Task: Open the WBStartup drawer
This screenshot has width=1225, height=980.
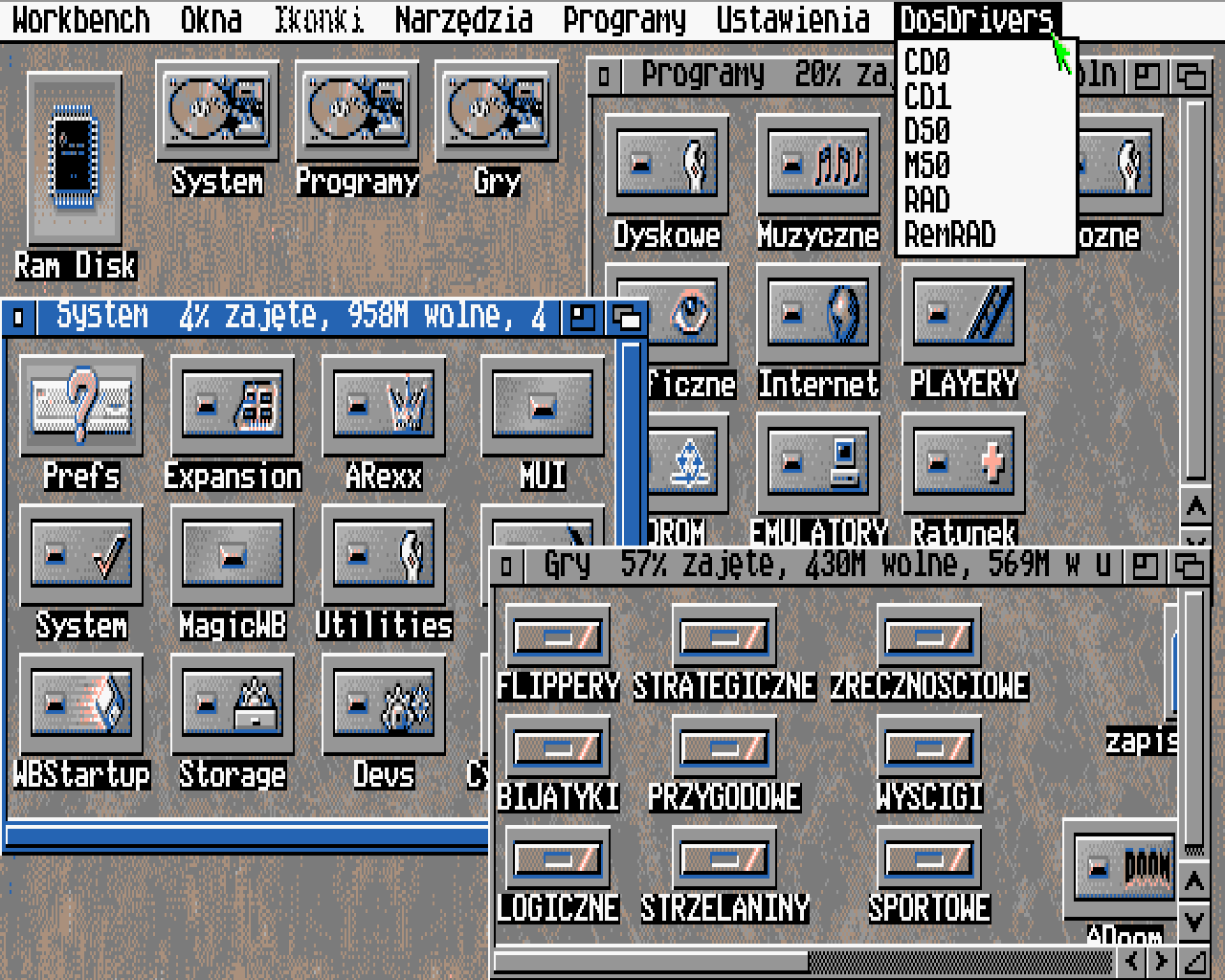Action: (x=80, y=704)
